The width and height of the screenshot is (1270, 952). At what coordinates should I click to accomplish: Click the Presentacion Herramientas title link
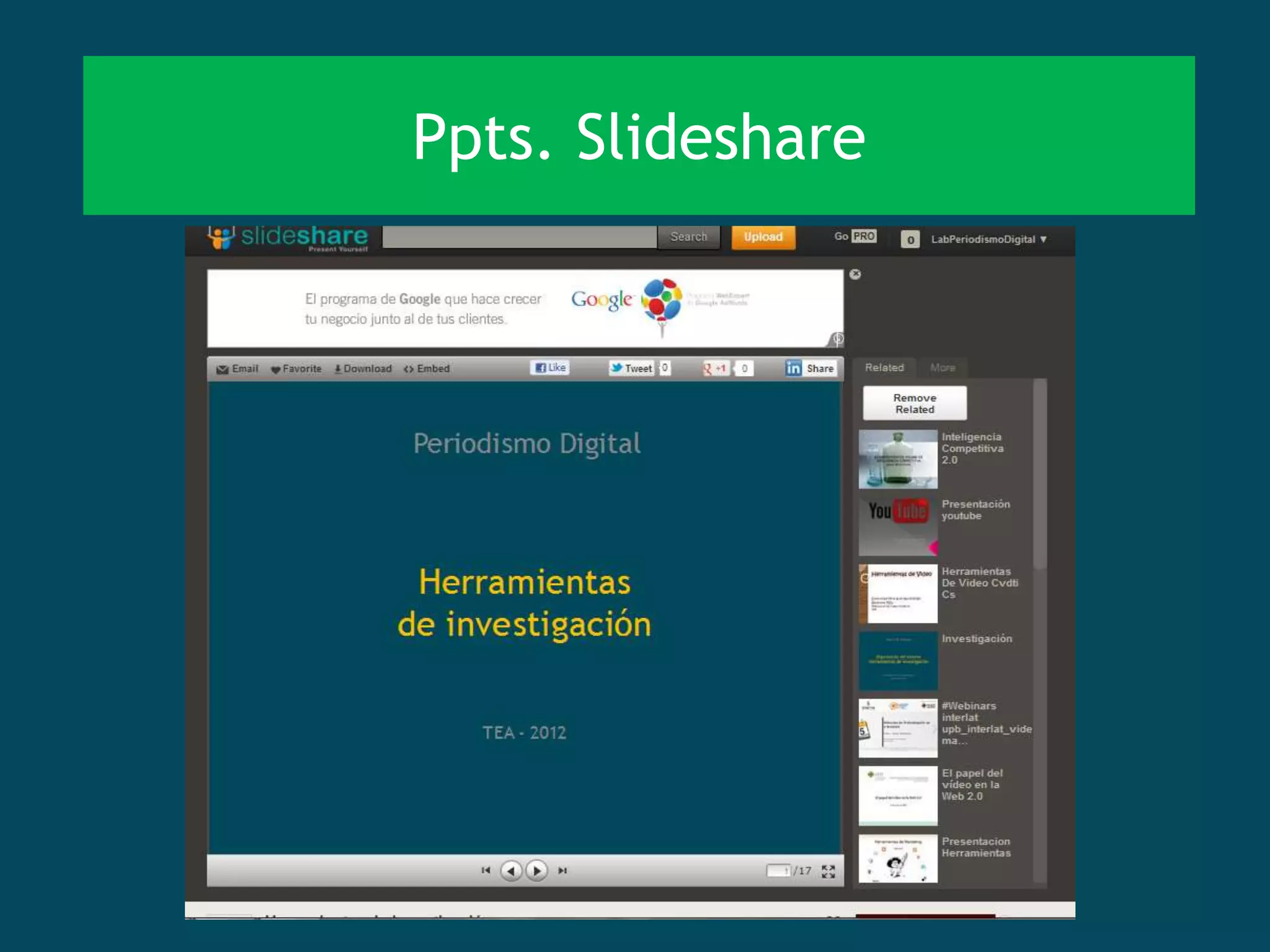click(x=976, y=847)
